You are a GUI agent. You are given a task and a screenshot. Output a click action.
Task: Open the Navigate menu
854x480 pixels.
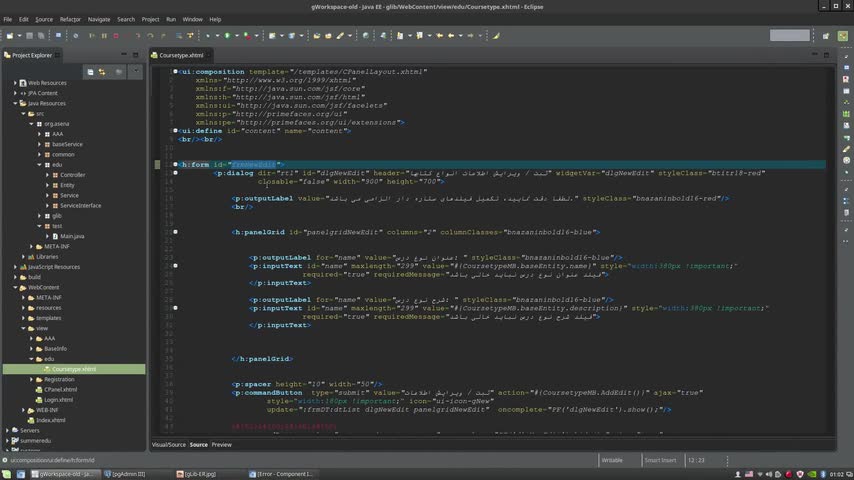pyautogui.click(x=99, y=19)
